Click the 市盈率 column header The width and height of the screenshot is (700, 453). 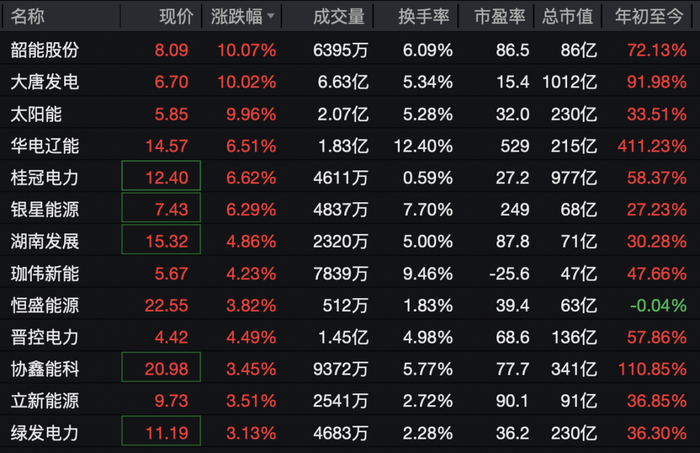(x=500, y=17)
